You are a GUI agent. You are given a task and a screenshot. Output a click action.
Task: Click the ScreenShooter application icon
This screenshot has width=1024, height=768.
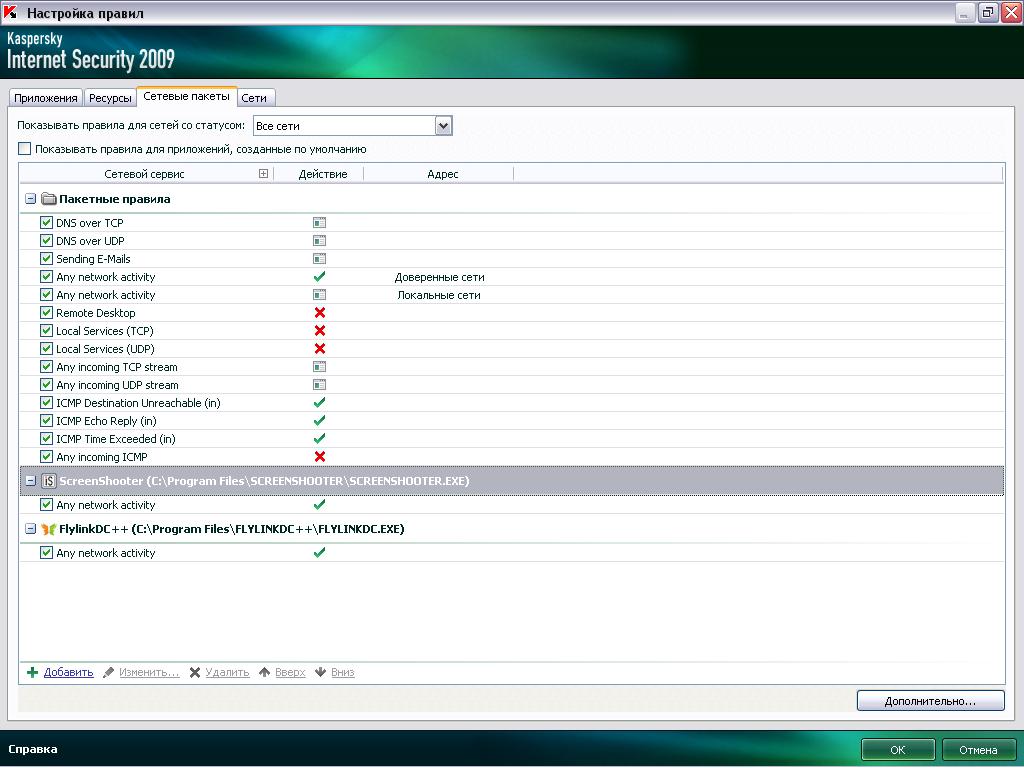point(48,481)
